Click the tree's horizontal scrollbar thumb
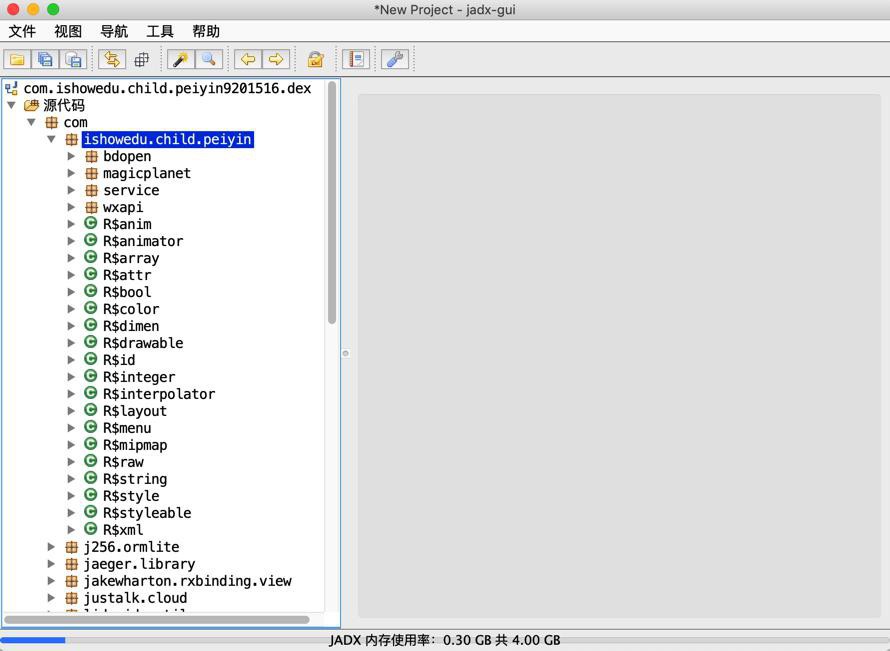The width and height of the screenshot is (890, 651). click(157, 619)
